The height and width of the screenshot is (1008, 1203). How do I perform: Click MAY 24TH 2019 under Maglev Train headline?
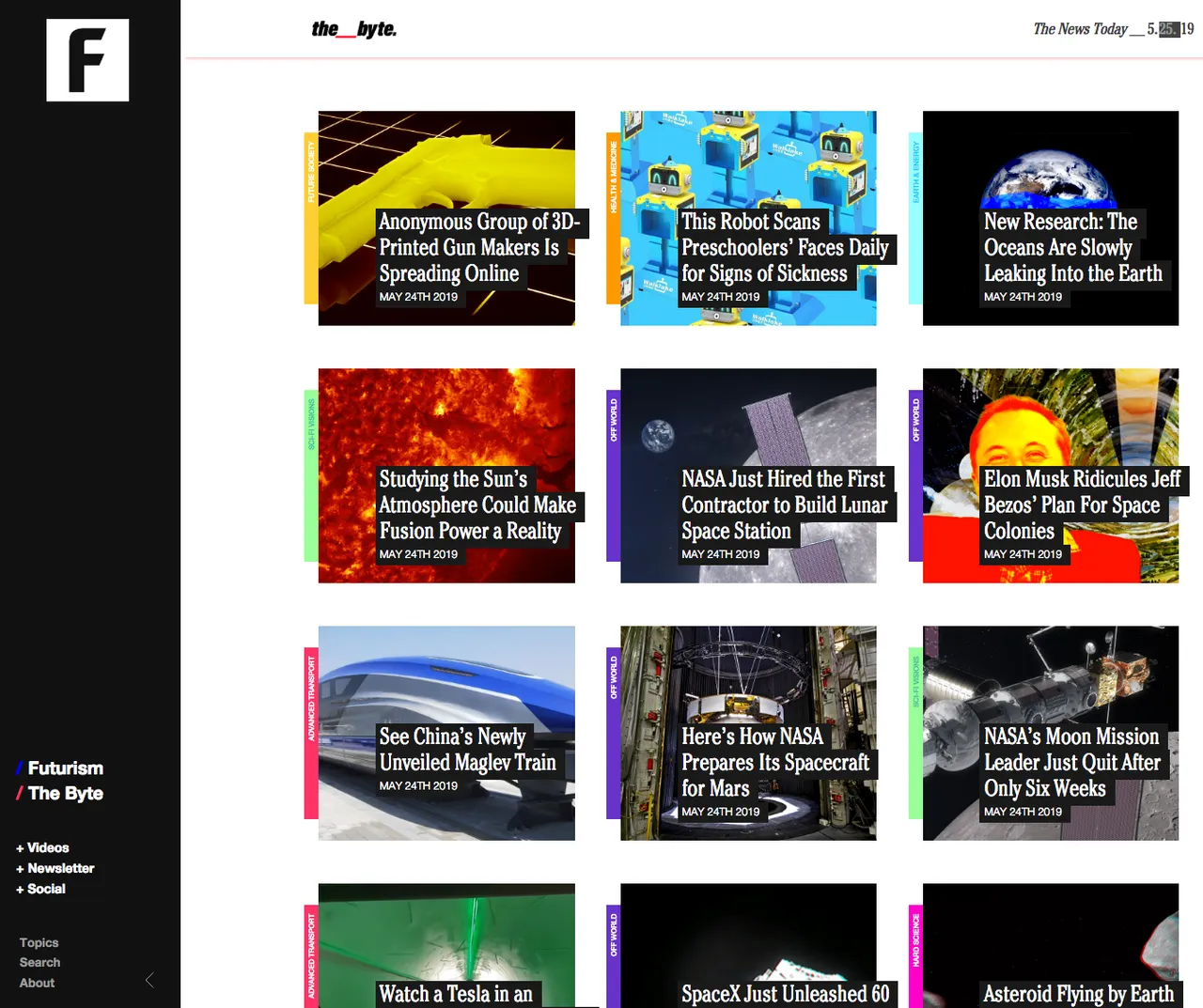pyautogui.click(x=418, y=785)
